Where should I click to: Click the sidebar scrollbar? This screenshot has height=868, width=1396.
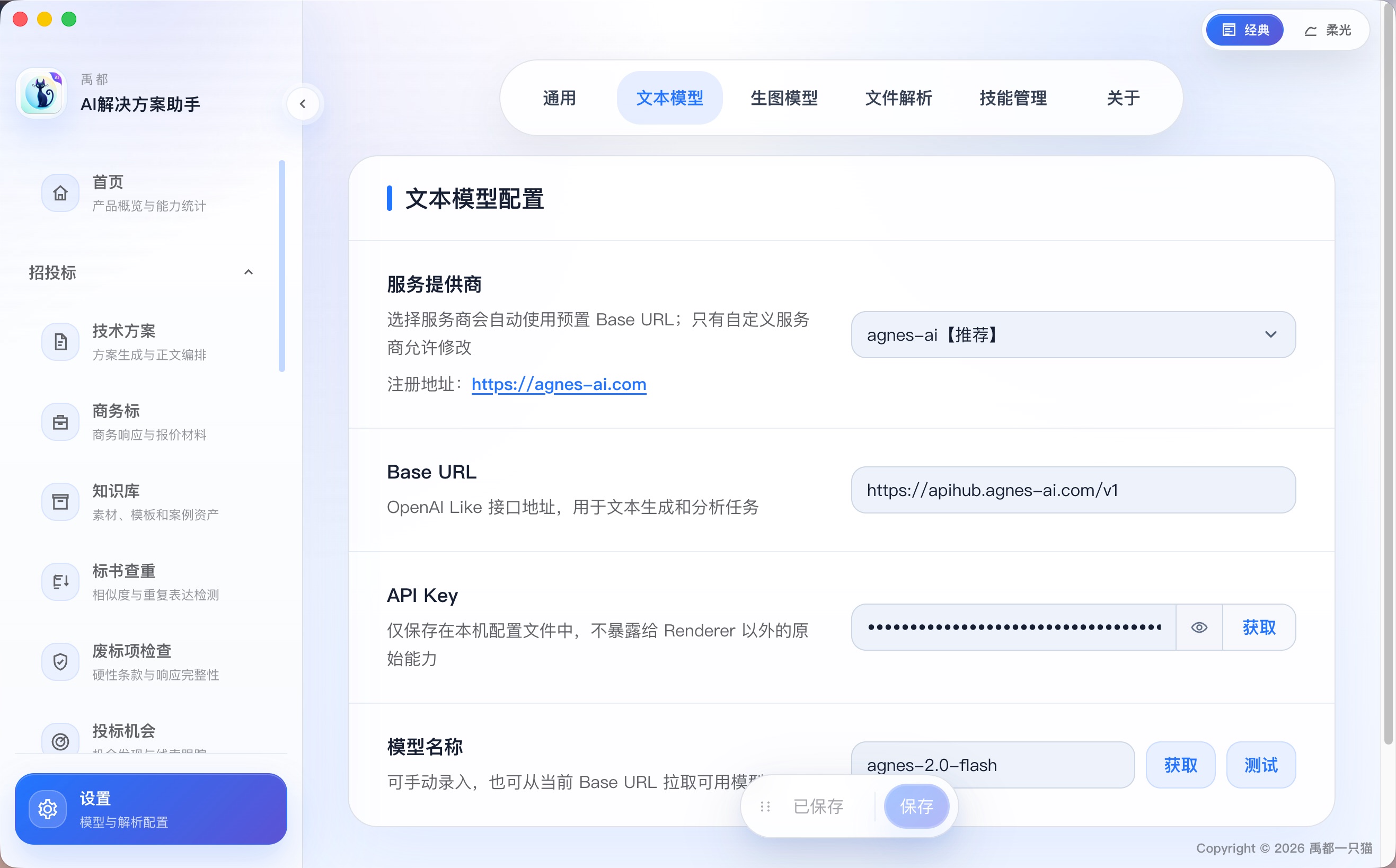pyautogui.click(x=282, y=266)
